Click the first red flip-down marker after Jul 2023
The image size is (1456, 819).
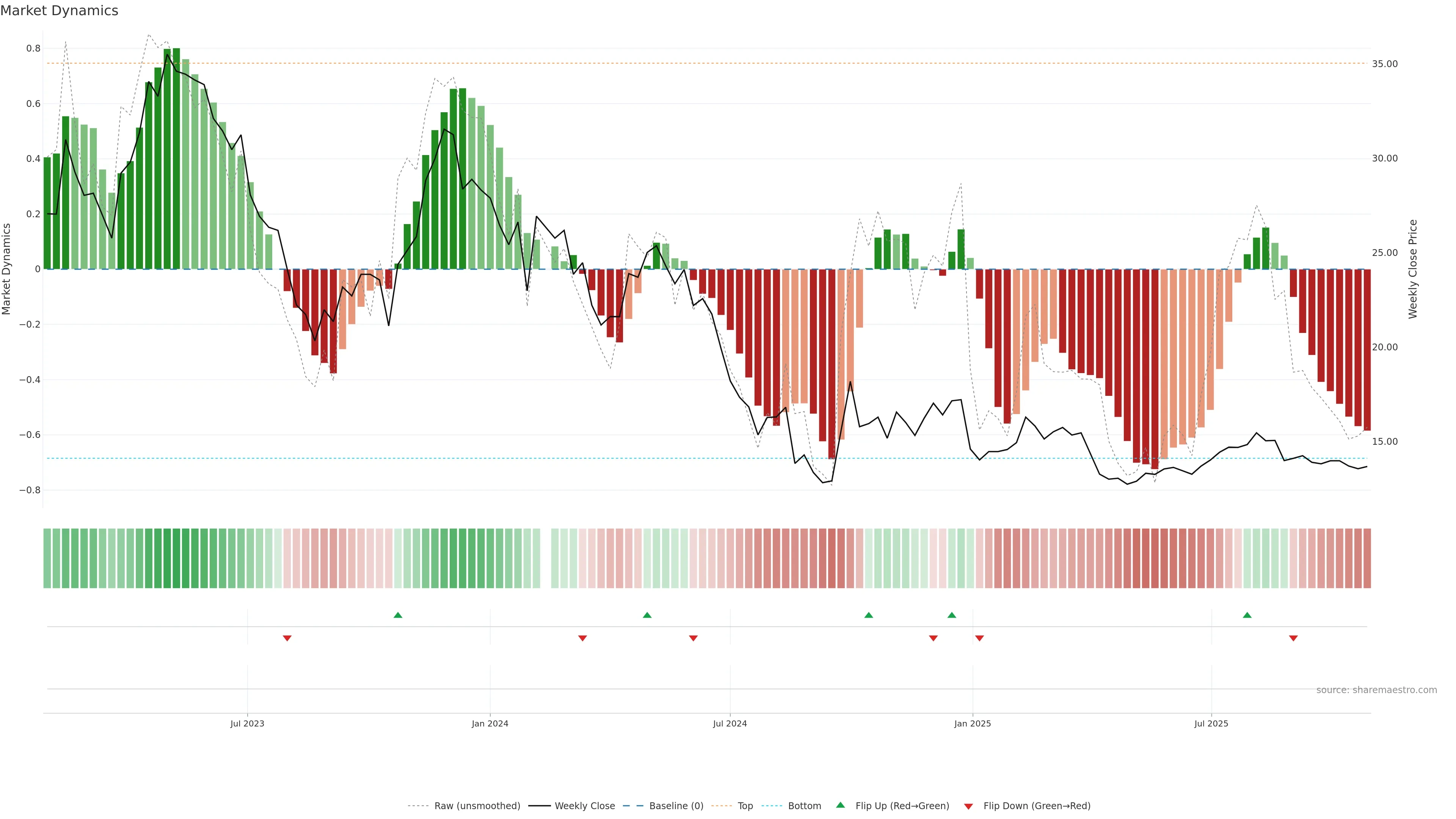[x=287, y=638]
